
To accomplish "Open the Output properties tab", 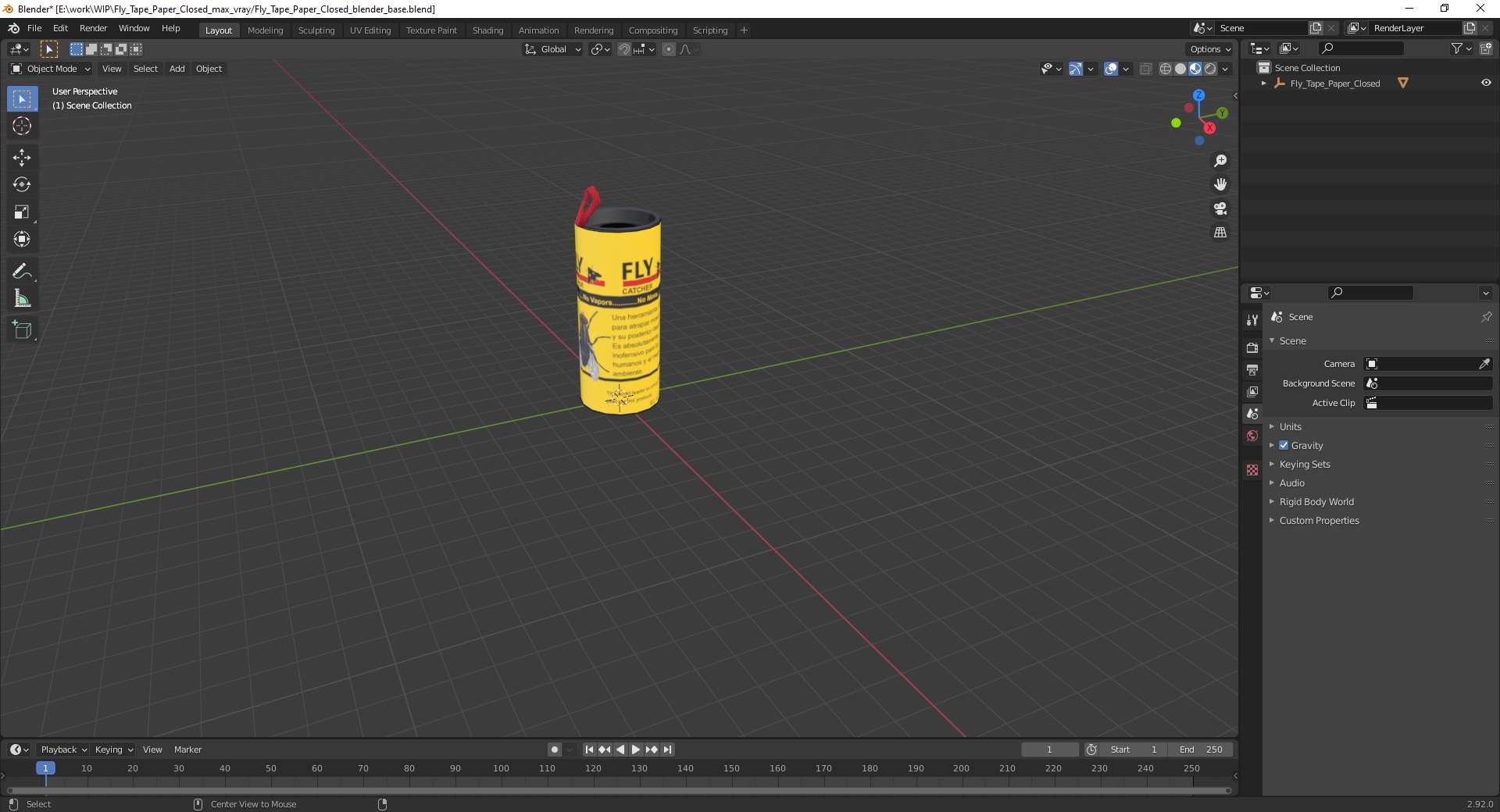I will 1252,369.
